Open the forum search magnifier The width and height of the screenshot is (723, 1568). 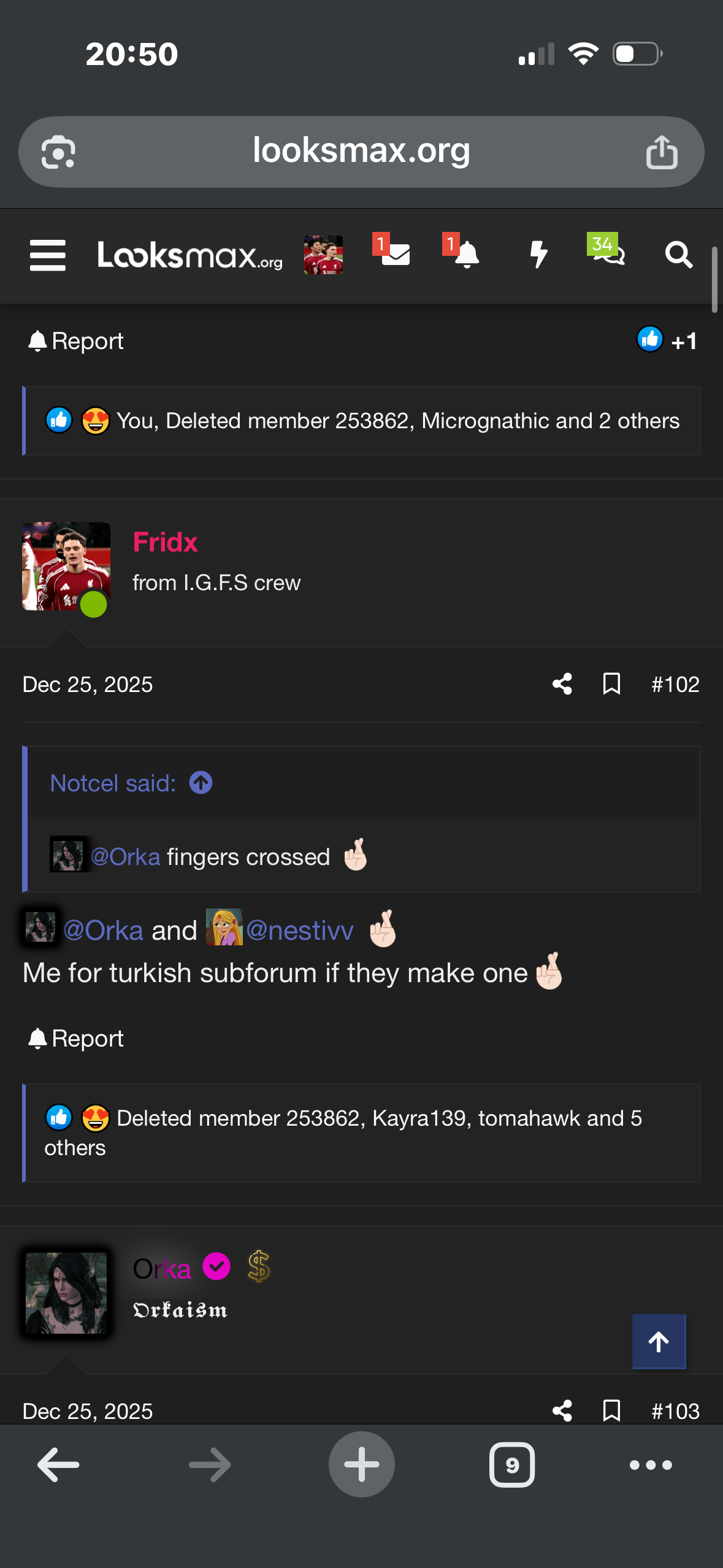678,254
